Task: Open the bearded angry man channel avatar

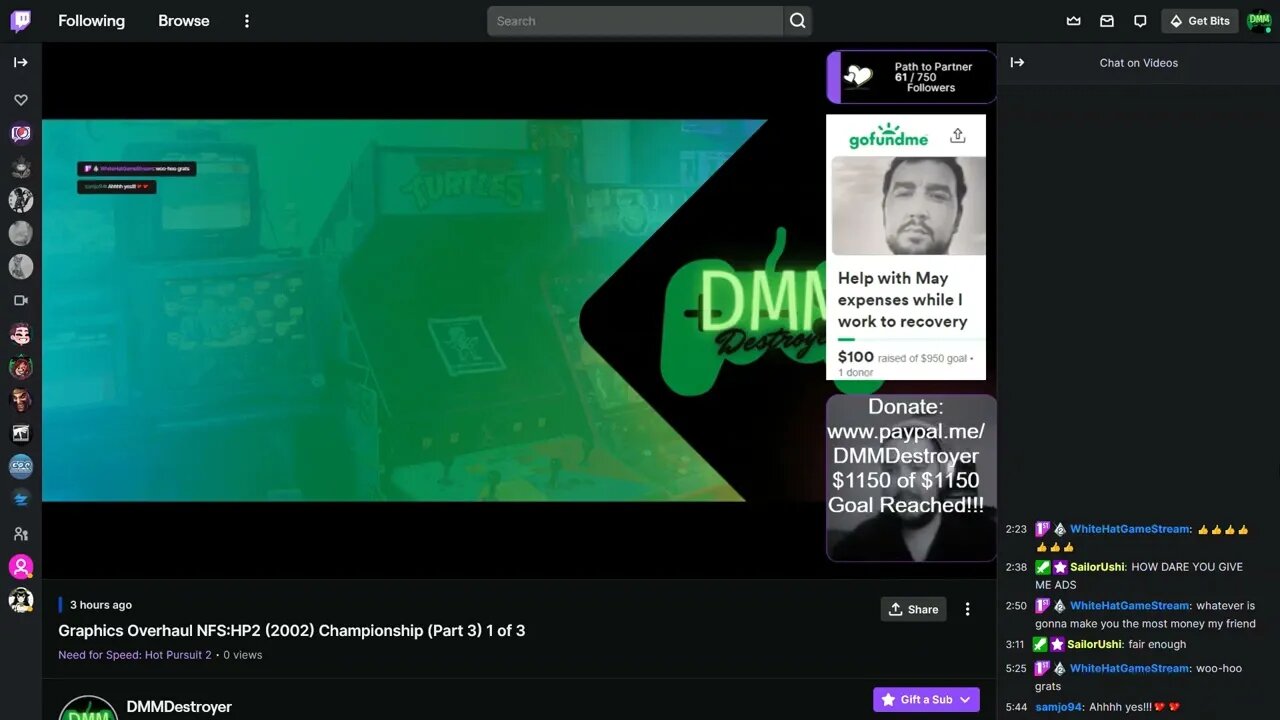Action: point(21,400)
